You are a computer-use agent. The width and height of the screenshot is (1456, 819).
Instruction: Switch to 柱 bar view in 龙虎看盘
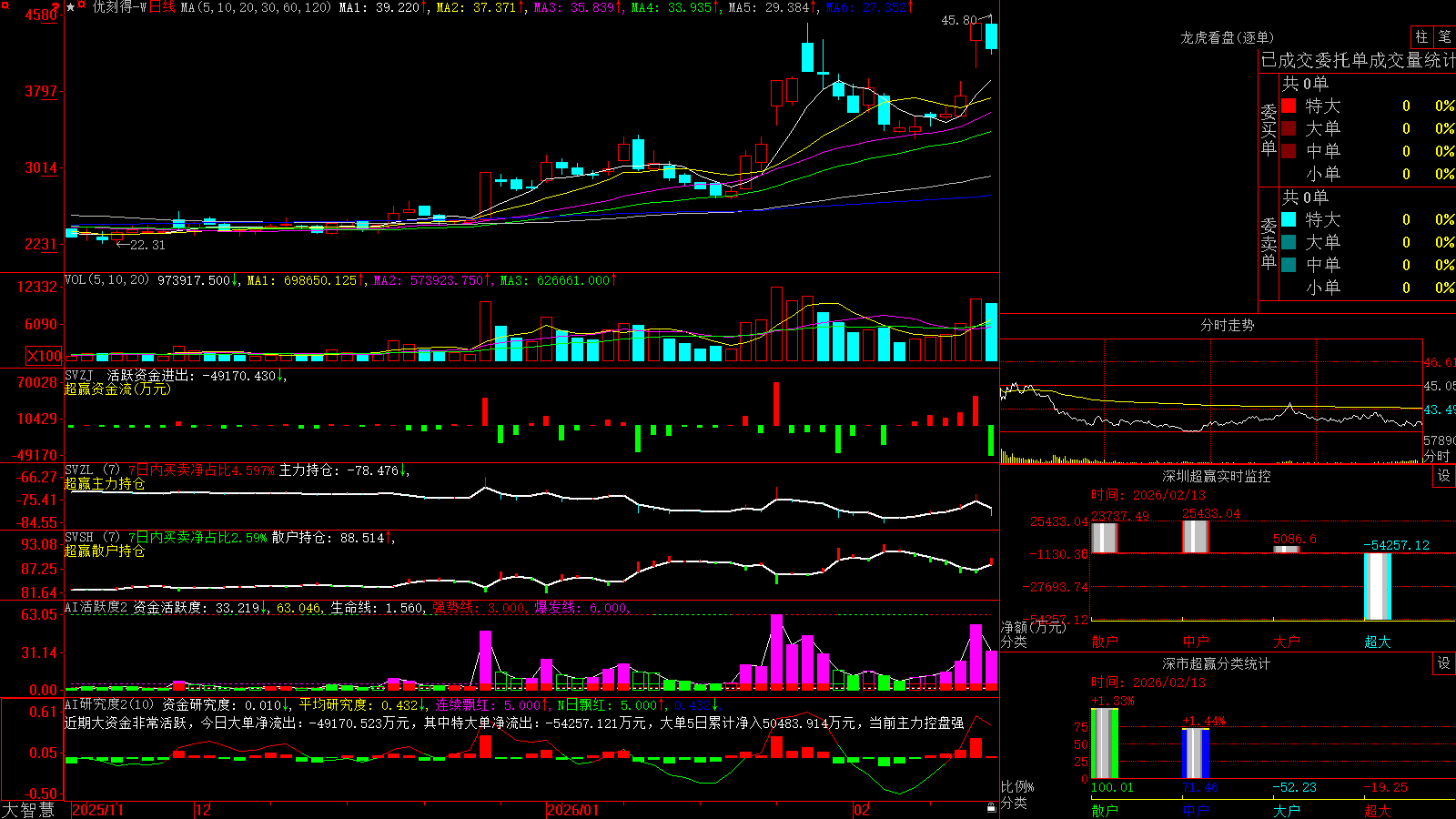point(1421,36)
